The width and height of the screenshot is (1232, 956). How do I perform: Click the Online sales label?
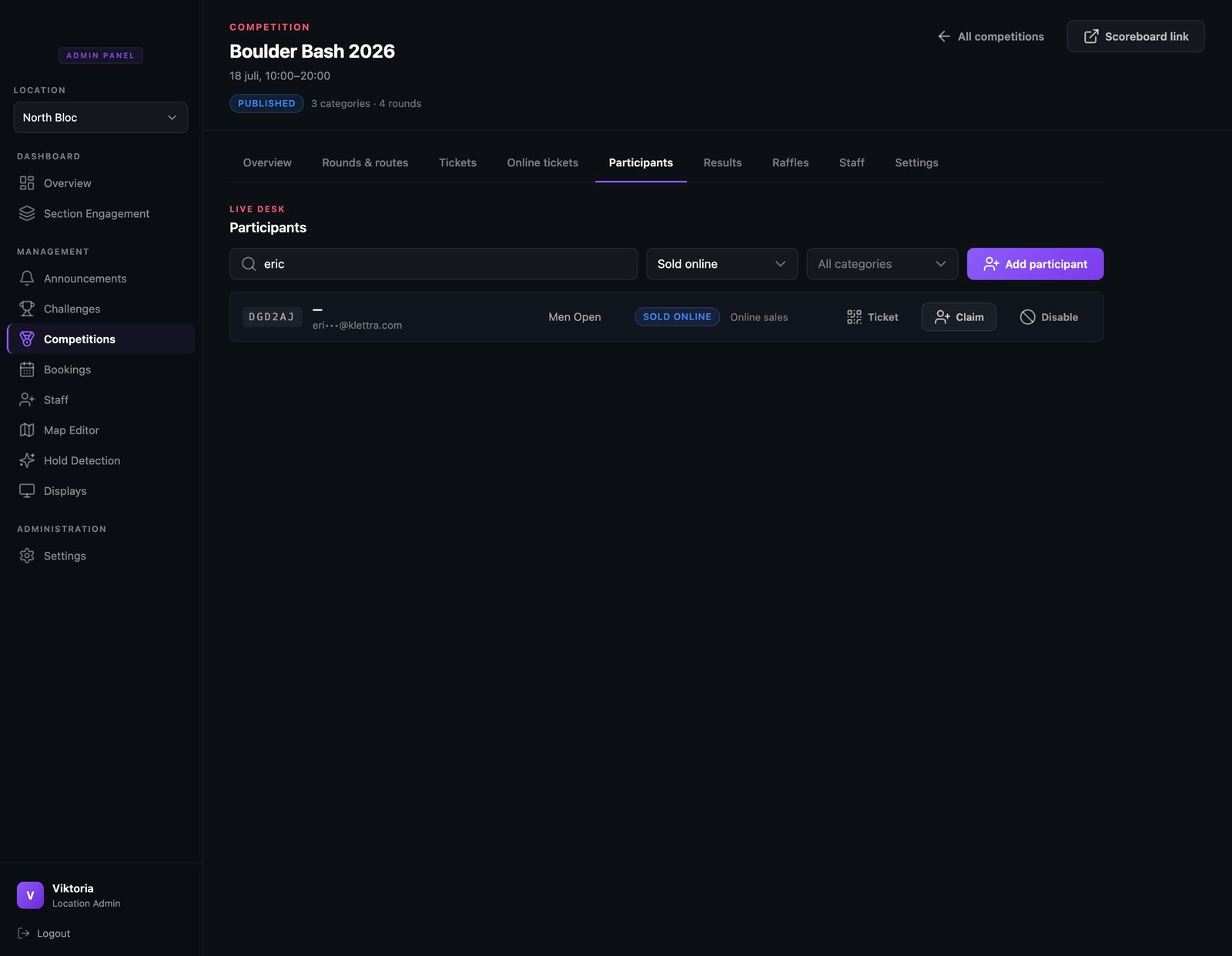(x=759, y=317)
